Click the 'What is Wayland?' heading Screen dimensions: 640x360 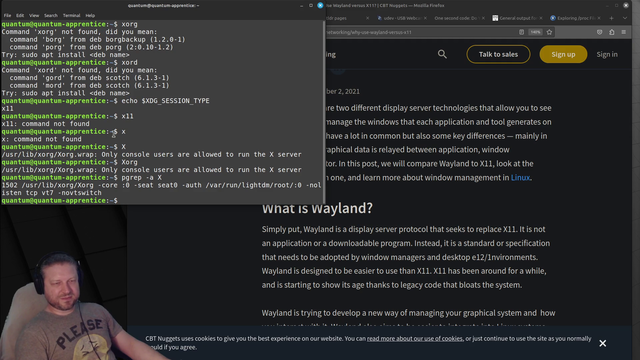[x=317, y=209]
